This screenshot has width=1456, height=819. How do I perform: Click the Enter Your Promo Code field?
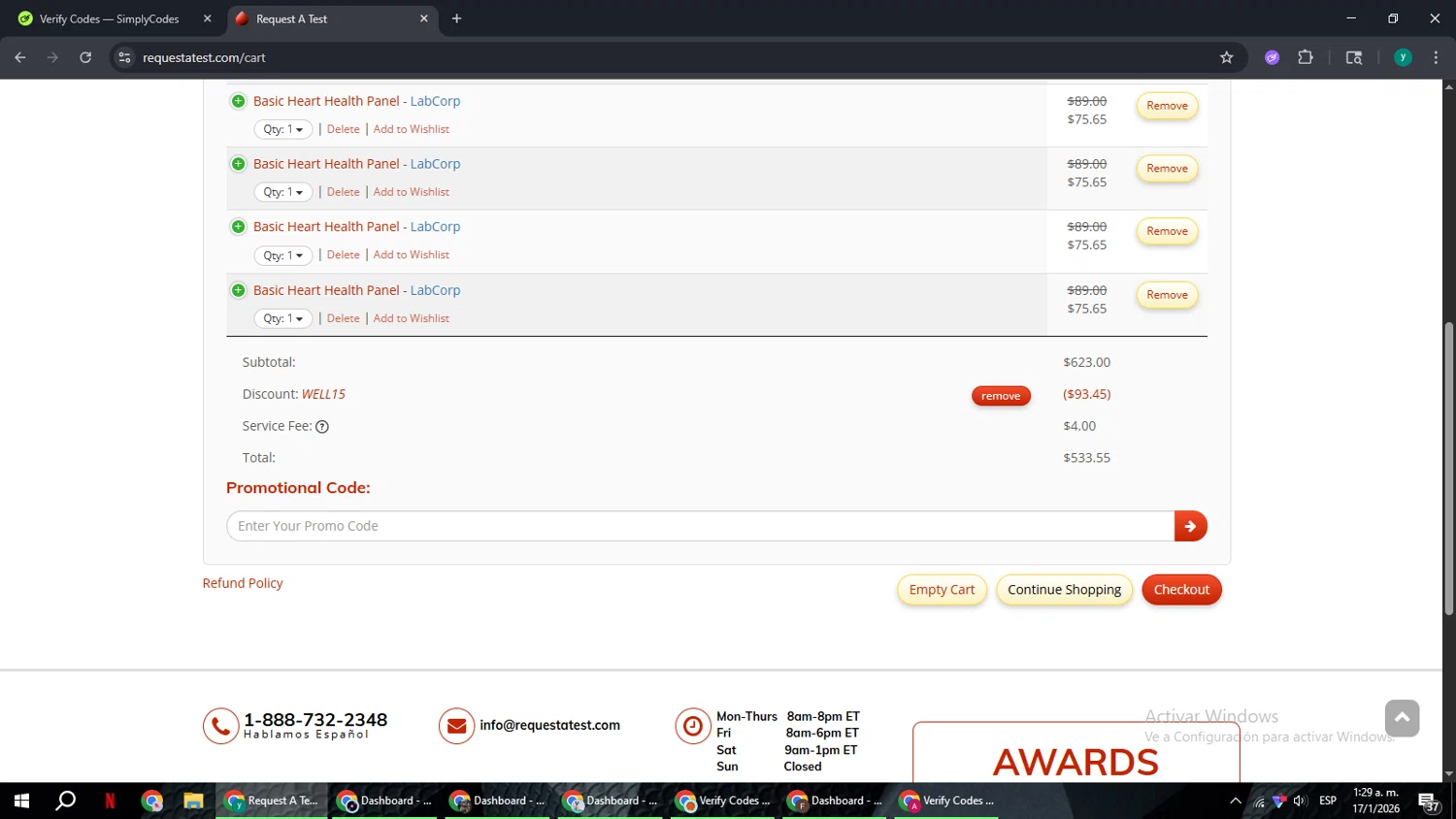(701, 526)
